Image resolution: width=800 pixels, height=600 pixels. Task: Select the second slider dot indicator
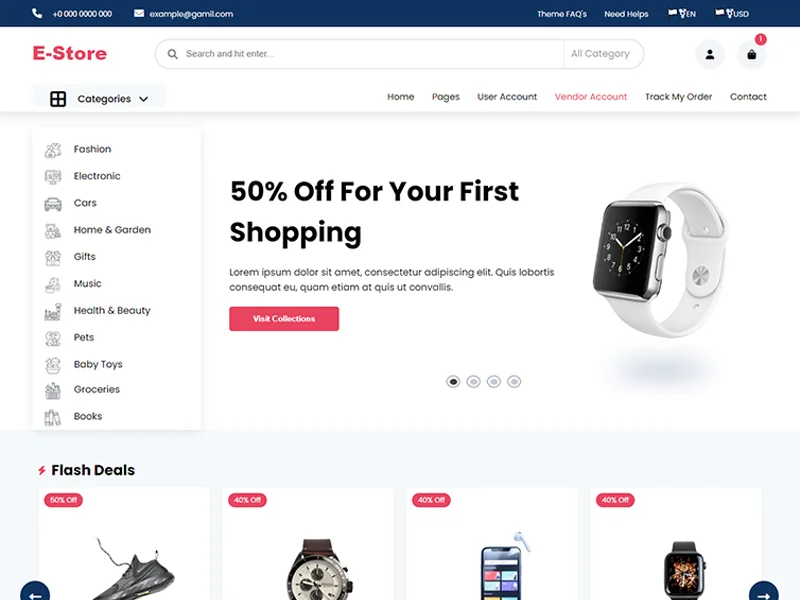click(x=473, y=382)
